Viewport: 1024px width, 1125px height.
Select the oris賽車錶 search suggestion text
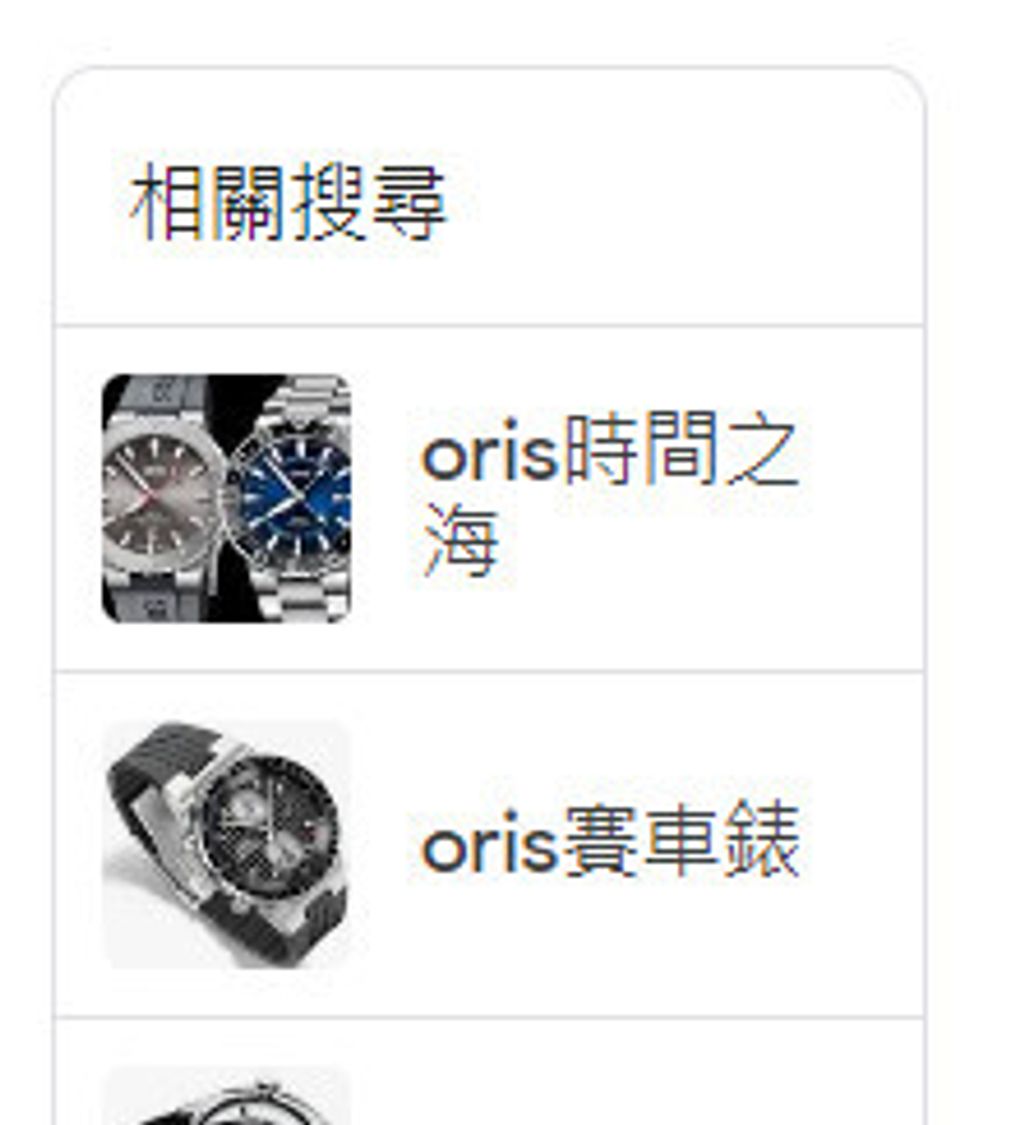pyautogui.click(x=610, y=841)
